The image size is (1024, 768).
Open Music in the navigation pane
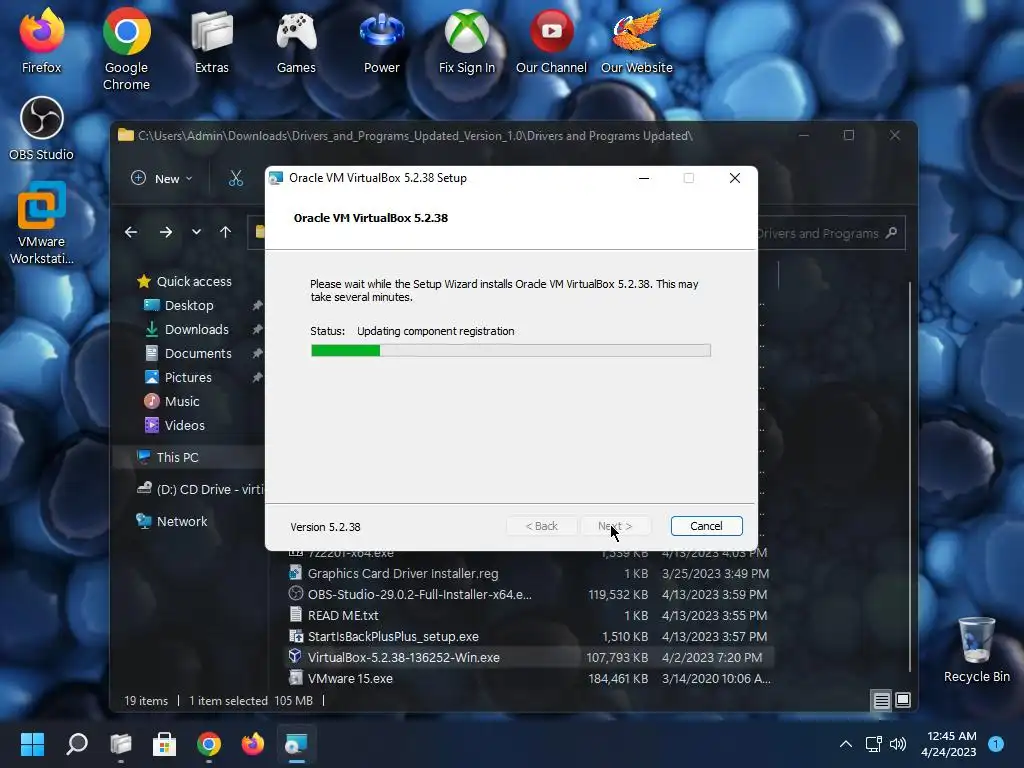coord(182,402)
